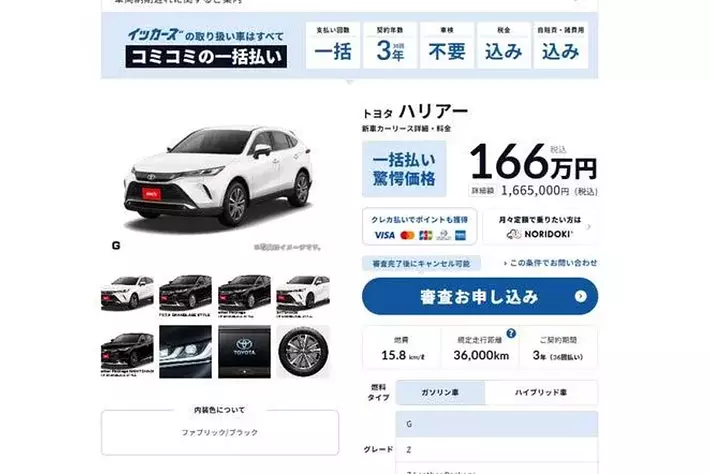
Task: Click the 一括払い驚愕価格 badge
Action: [404, 169]
